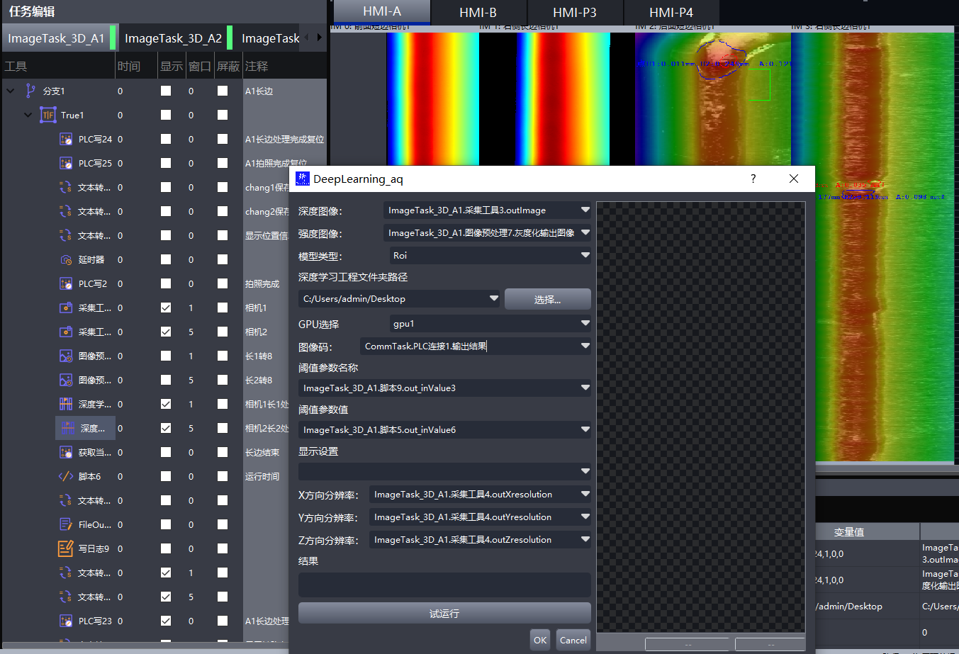Click the 写日志9 log writer icon
The height and width of the screenshot is (654, 959).
[x=66, y=548]
